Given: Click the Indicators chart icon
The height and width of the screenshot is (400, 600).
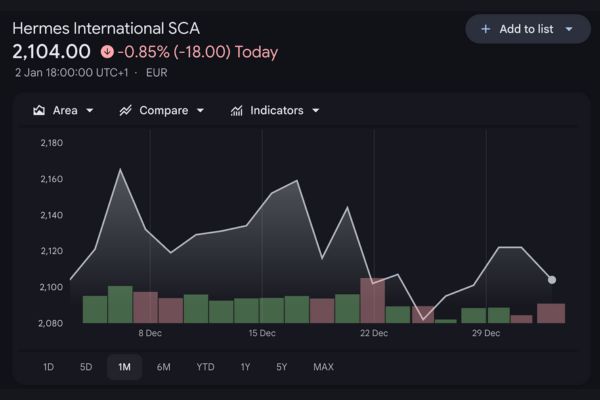Looking at the screenshot, I should click(x=236, y=110).
